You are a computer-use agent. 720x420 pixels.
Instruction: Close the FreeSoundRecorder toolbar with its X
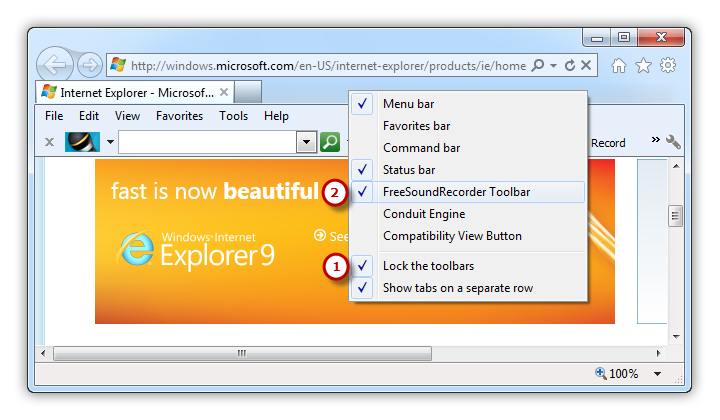50,142
